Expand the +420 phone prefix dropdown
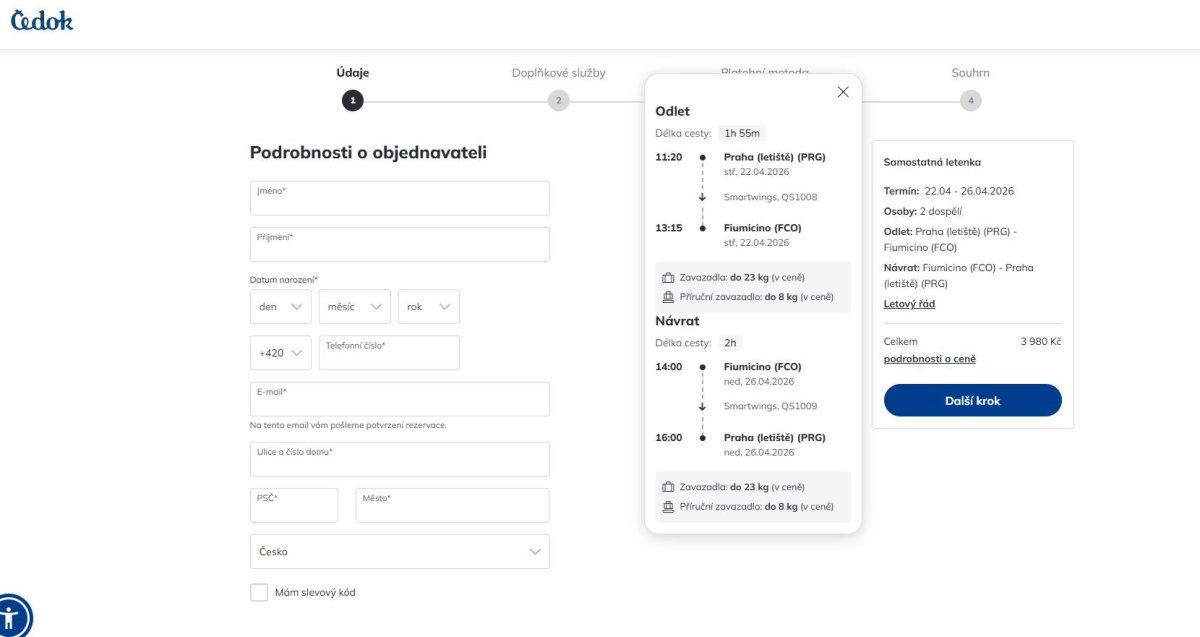 280,353
